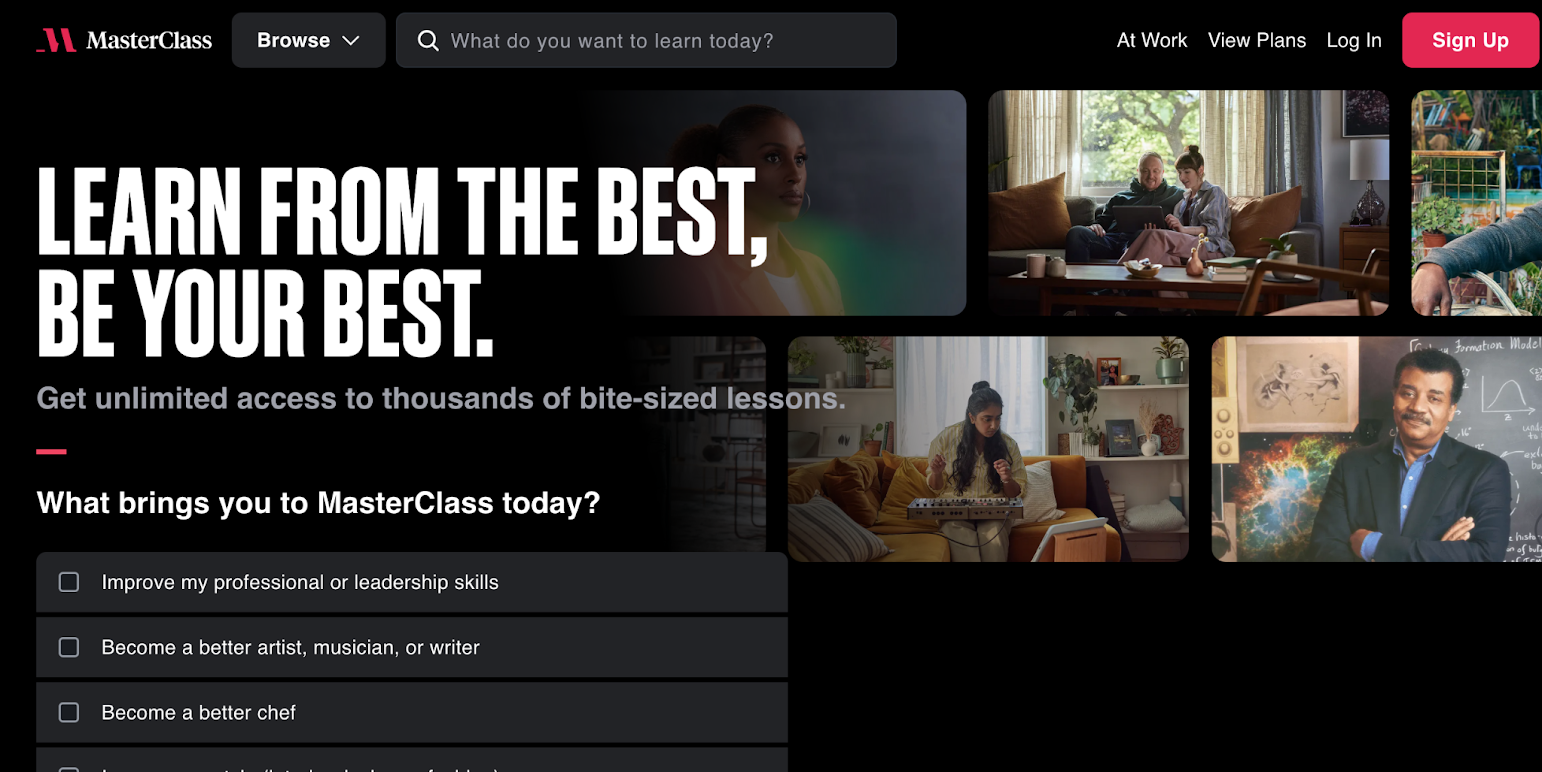Open the couple on couch thumbnail
The width and height of the screenshot is (1542, 772).
coord(1188,203)
